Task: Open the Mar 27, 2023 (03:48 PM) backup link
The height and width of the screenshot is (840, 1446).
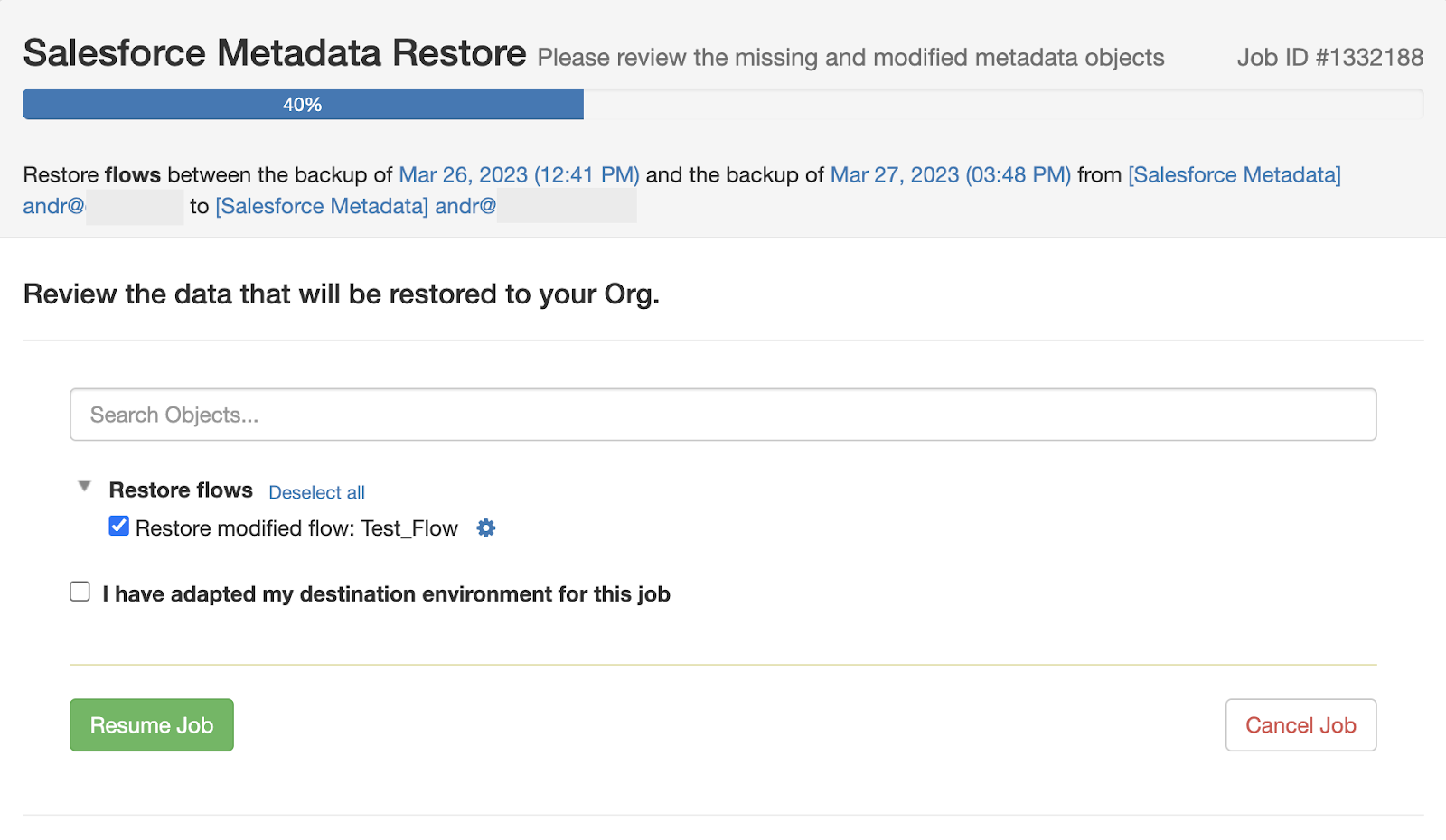Action: point(951,174)
